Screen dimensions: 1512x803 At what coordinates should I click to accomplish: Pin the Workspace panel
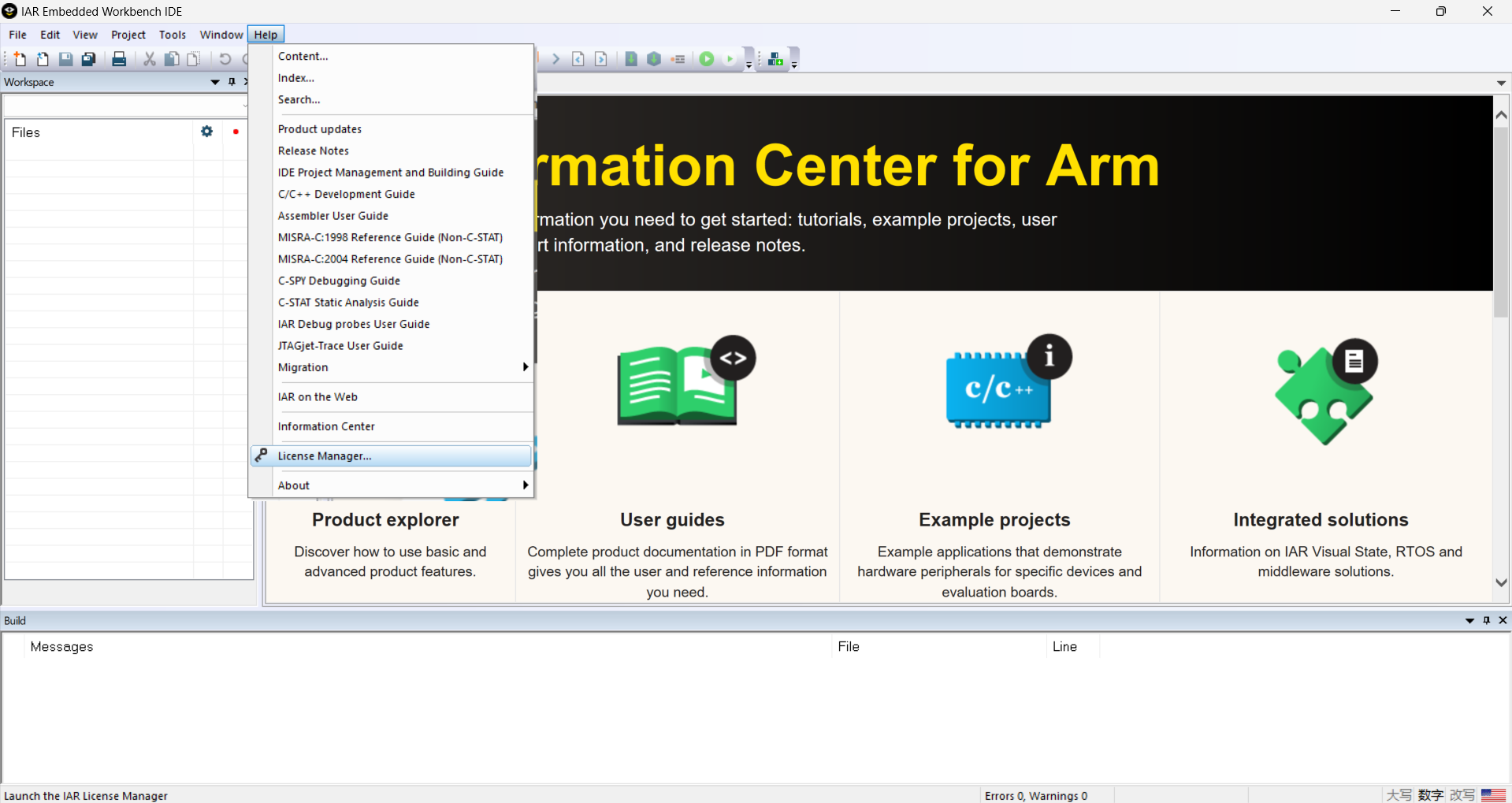(x=232, y=82)
